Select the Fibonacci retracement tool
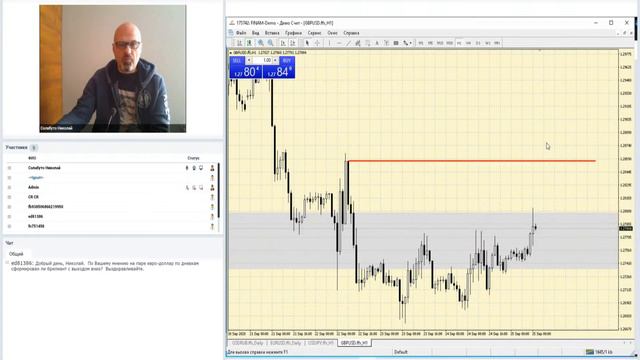640x360 pixels. click(x=367, y=43)
